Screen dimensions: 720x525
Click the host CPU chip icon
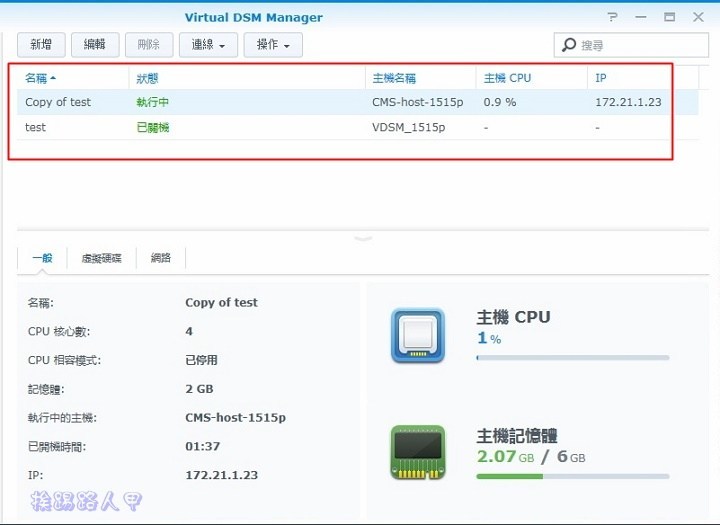[x=418, y=336]
